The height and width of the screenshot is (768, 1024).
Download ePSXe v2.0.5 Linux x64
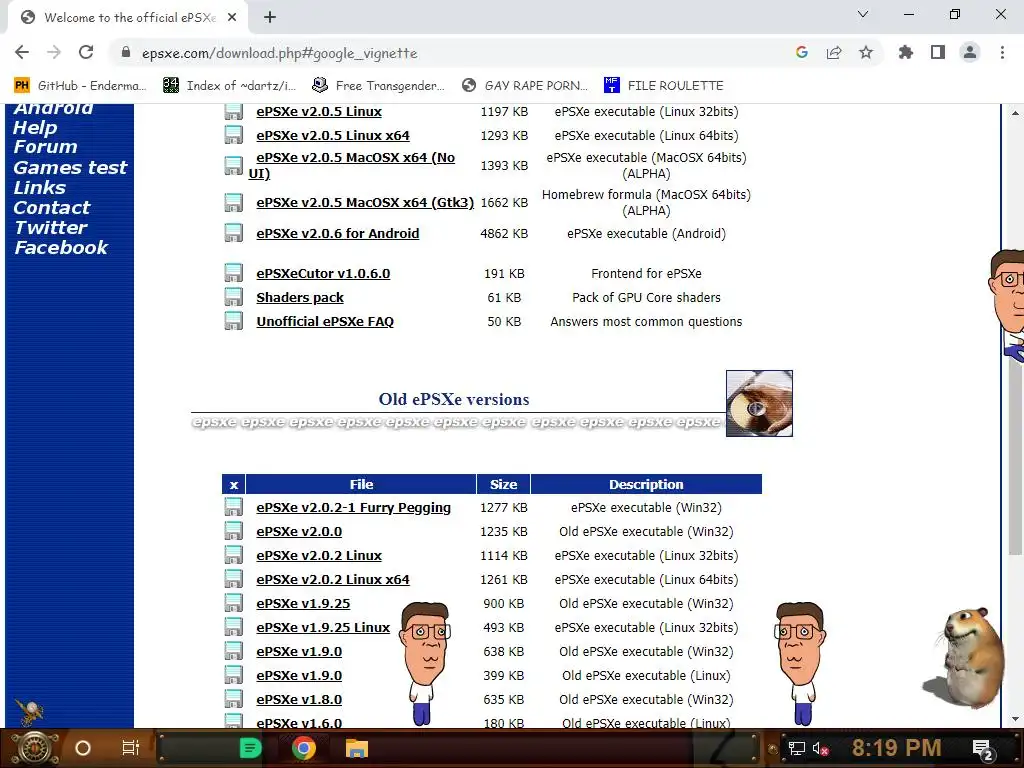tap(332, 136)
